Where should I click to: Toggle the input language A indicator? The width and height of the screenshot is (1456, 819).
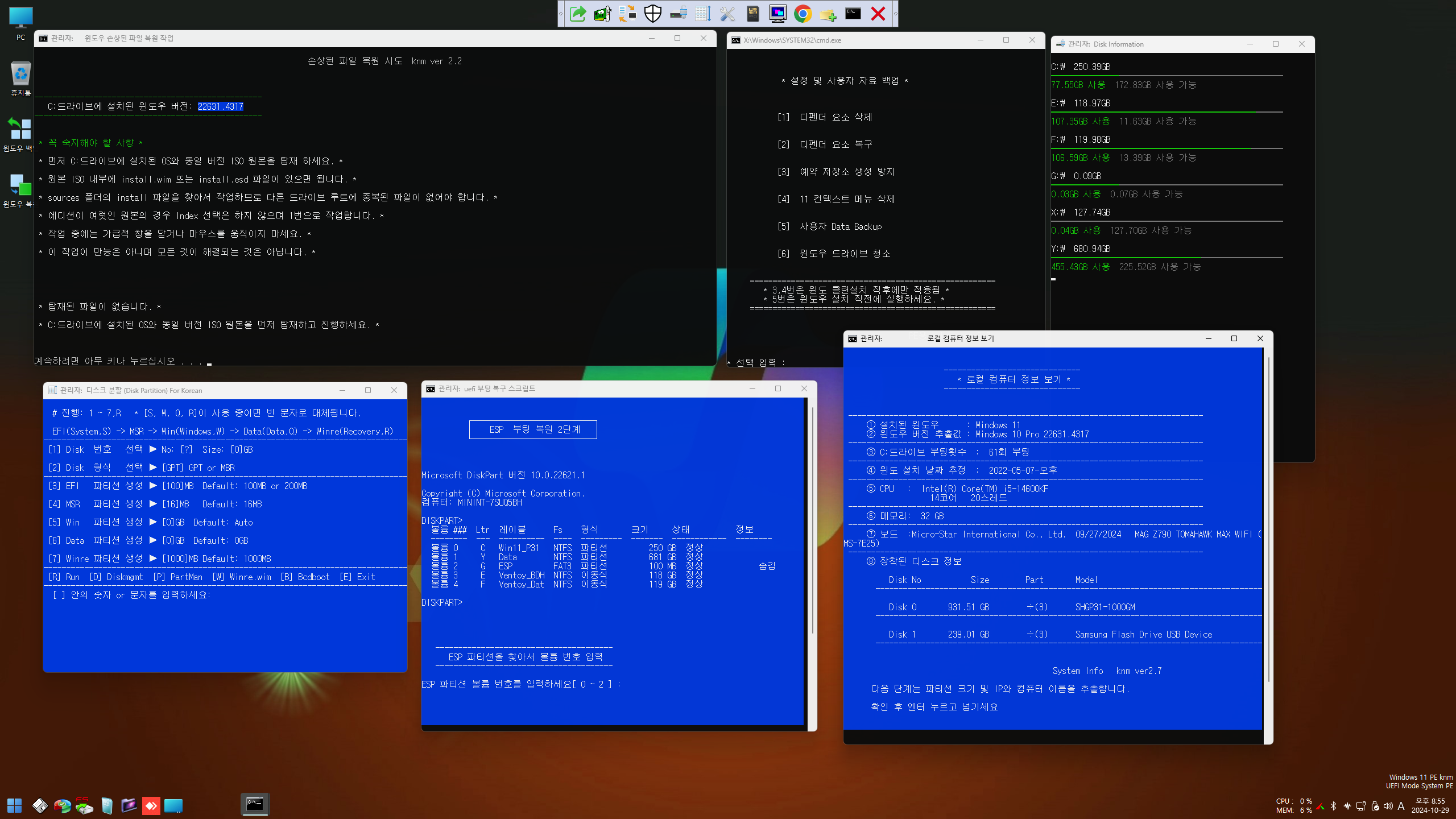[1401, 806]
